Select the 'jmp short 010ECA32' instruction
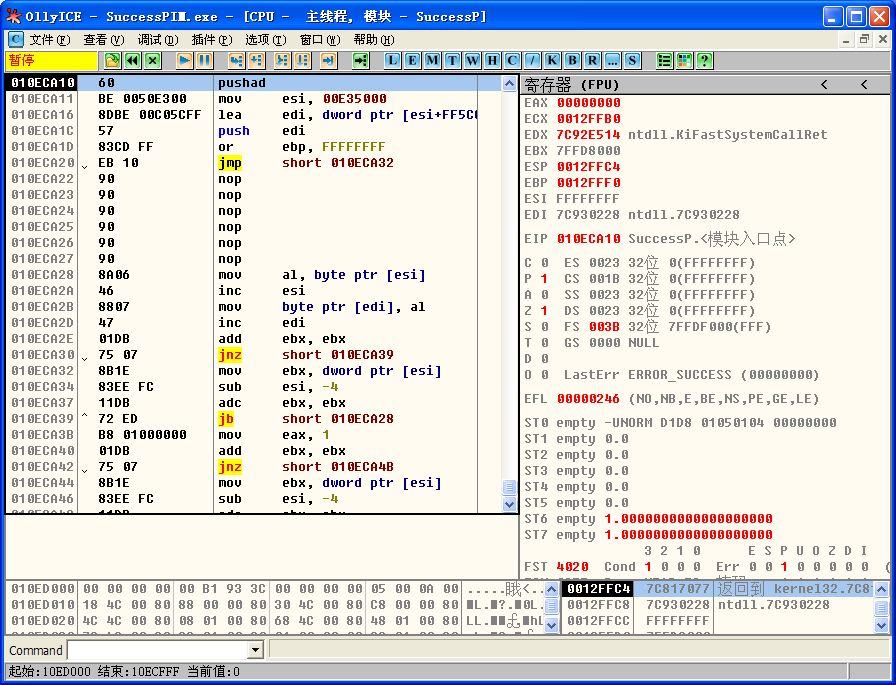This screenshot has width=896, height=685. click(242, 163)
